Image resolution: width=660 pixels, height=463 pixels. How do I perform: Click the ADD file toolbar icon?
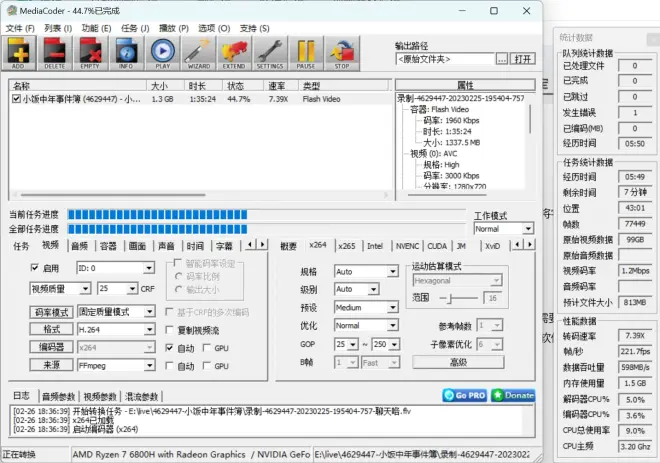(19, 53)
